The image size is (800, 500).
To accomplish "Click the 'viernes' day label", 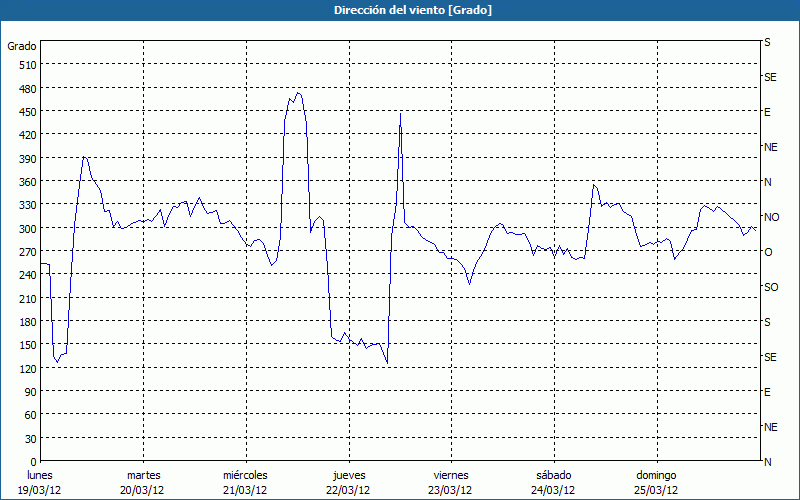I will (x=451, y=476).
